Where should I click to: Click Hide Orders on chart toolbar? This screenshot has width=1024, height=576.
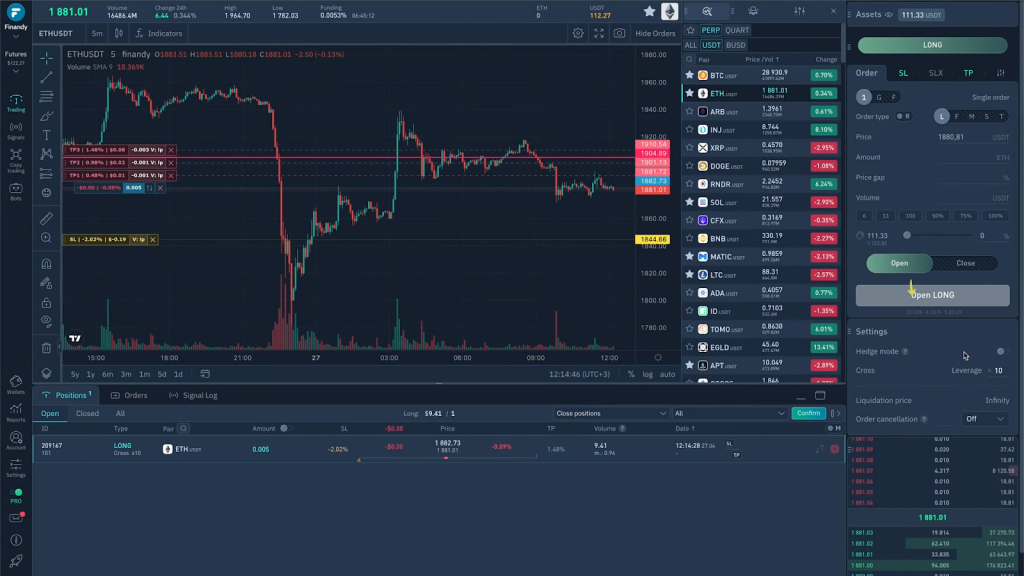pos(655,33)
